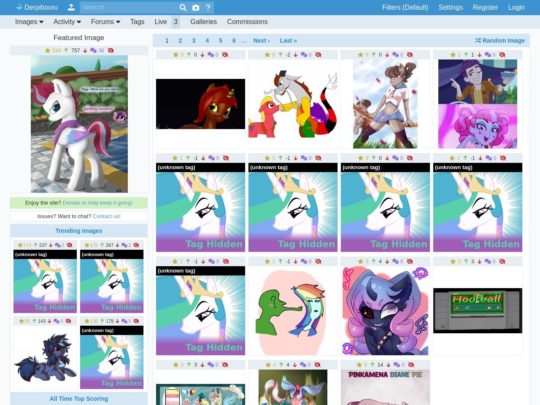Hide the Rainbow Dash and green figure image
This screenshot has height=405, width=540.
(318, 261)
